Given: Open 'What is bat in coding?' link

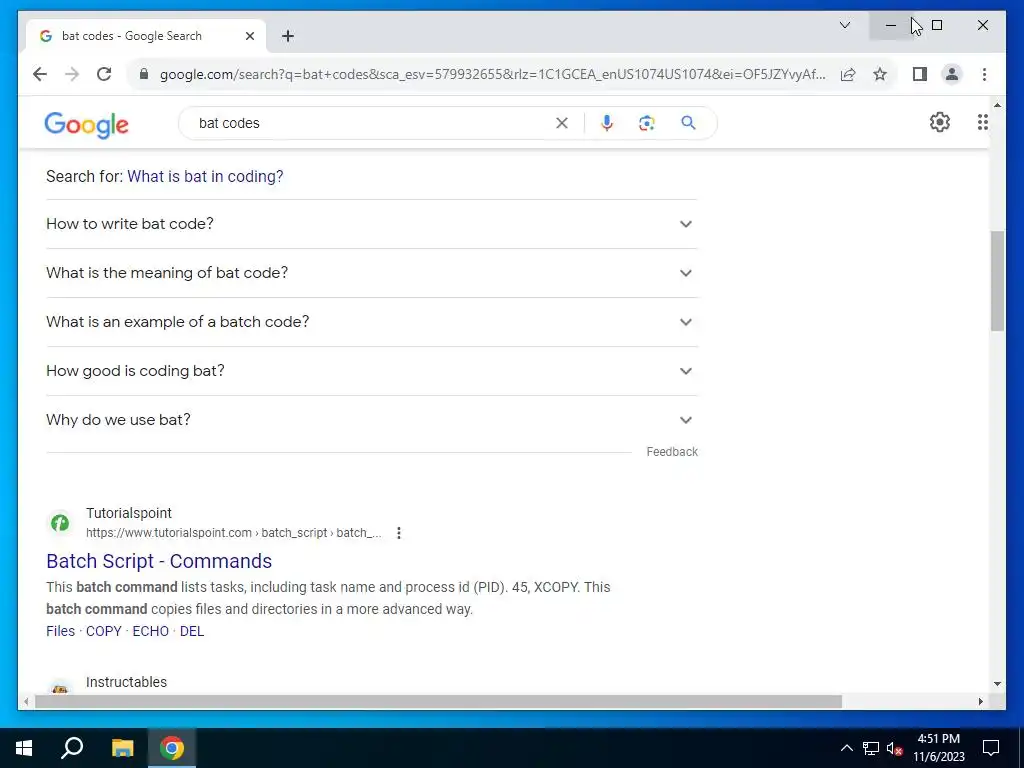Looking at the screenshot, I should (x=205, y=176).
